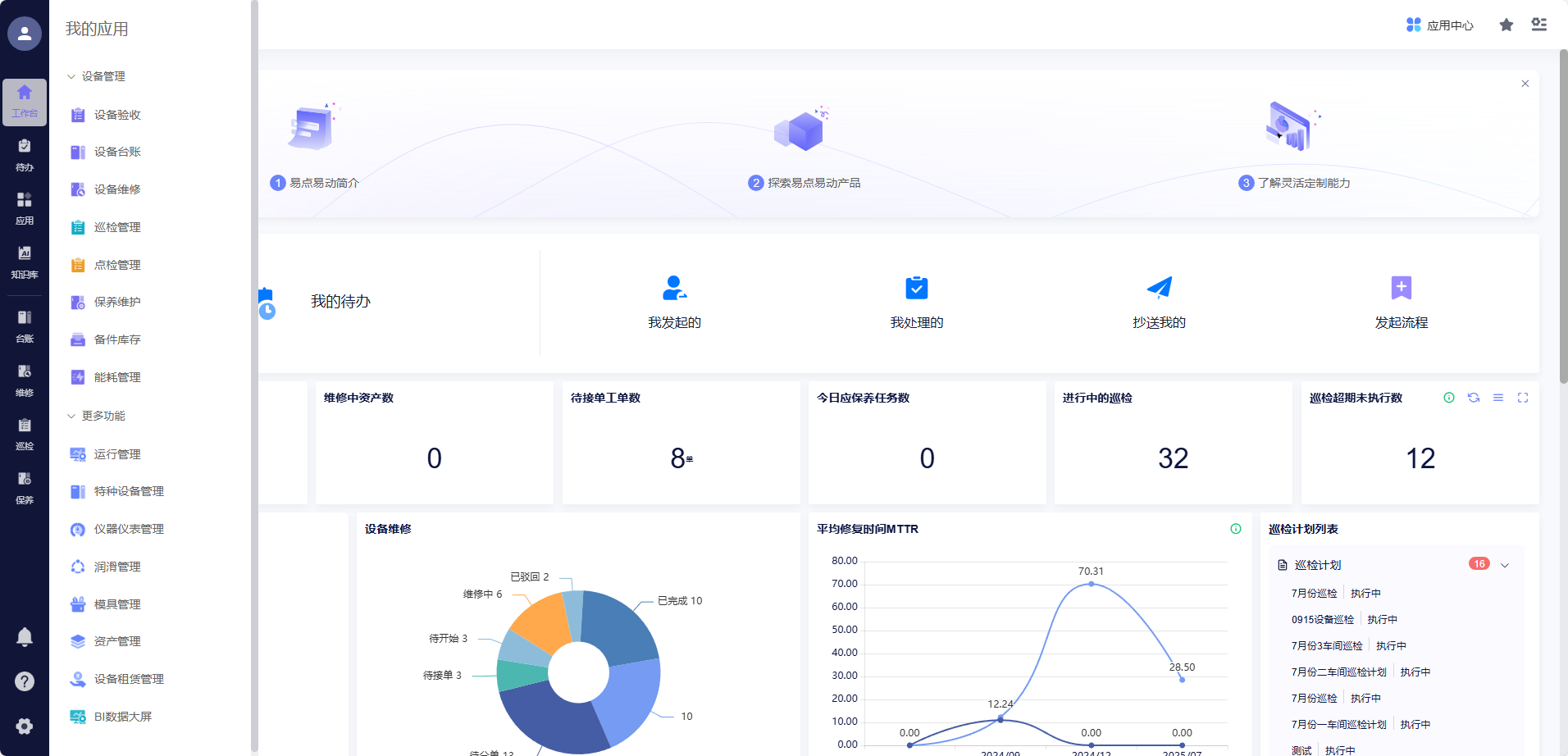Screen dimensions: 1568x756
Task: Open the 知识库 sidebar icon
Action: click(x=25, y=262)
